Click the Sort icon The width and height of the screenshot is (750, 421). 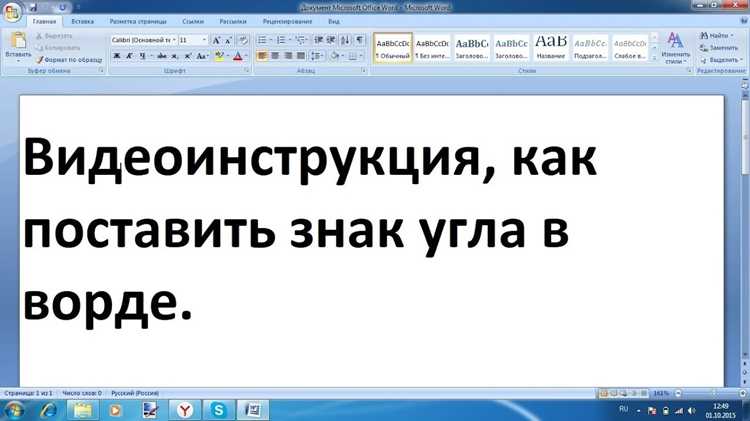(x=345, y=40)
